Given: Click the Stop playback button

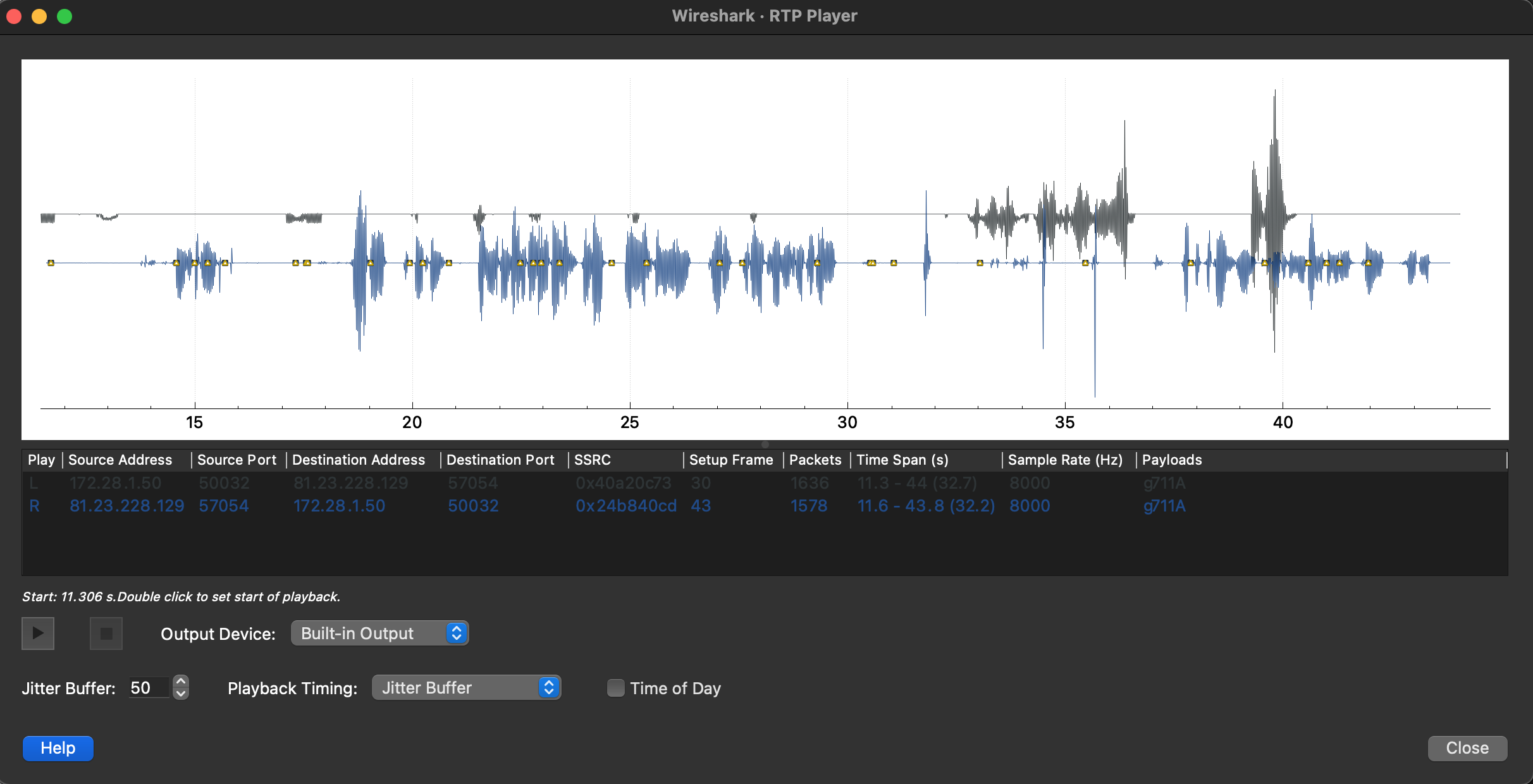Looking at the screenshot, I should pos(106,633).
